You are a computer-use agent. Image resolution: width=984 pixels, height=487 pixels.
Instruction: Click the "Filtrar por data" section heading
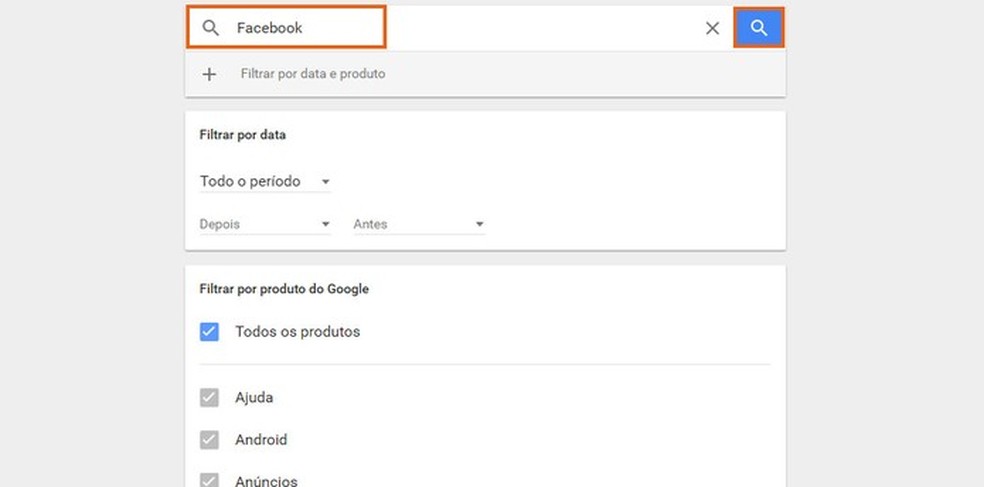[x=244, y=134]
